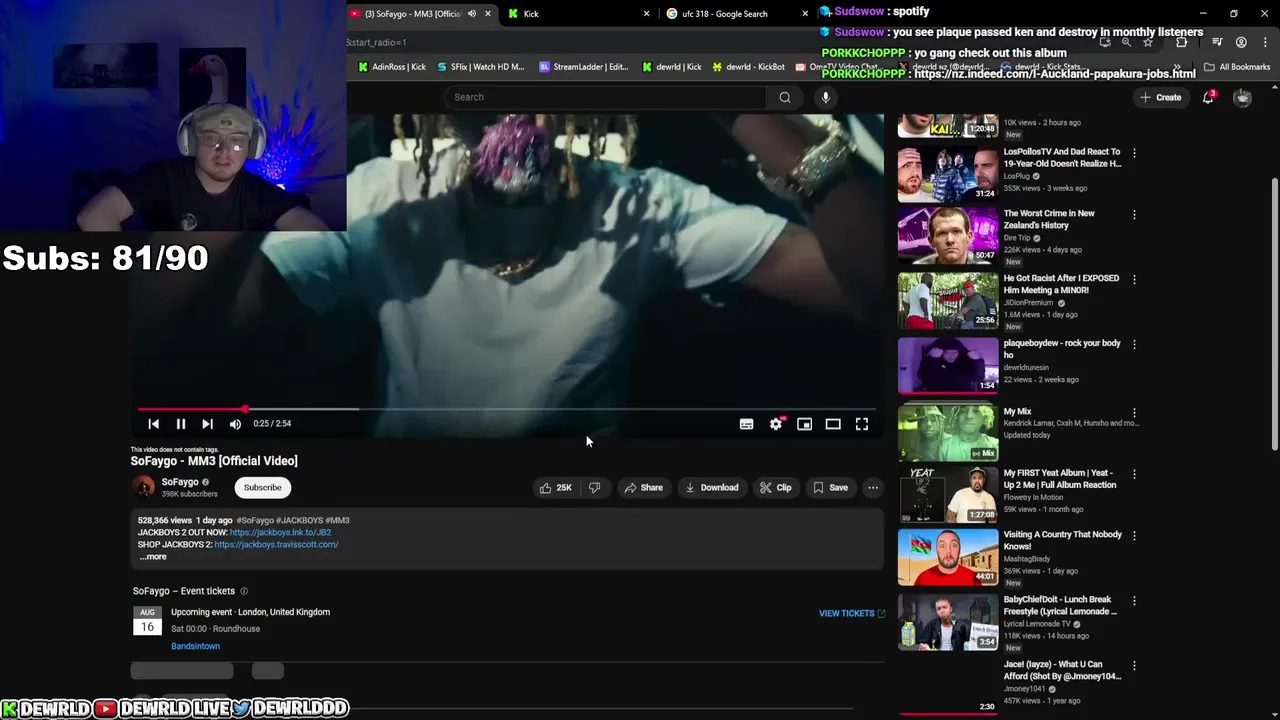Open dewrld - KickBot bookmark

(x=748, y=67)
